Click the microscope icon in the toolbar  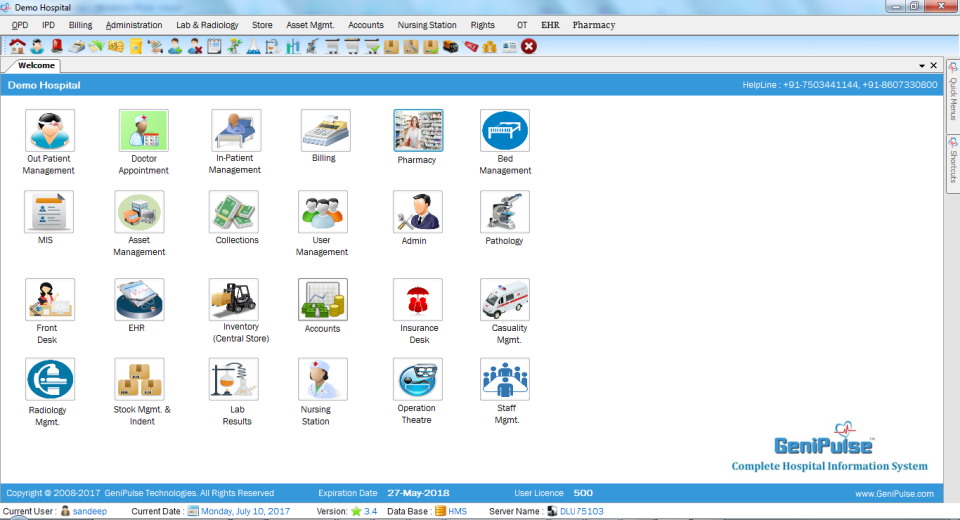tap(312, 46)
